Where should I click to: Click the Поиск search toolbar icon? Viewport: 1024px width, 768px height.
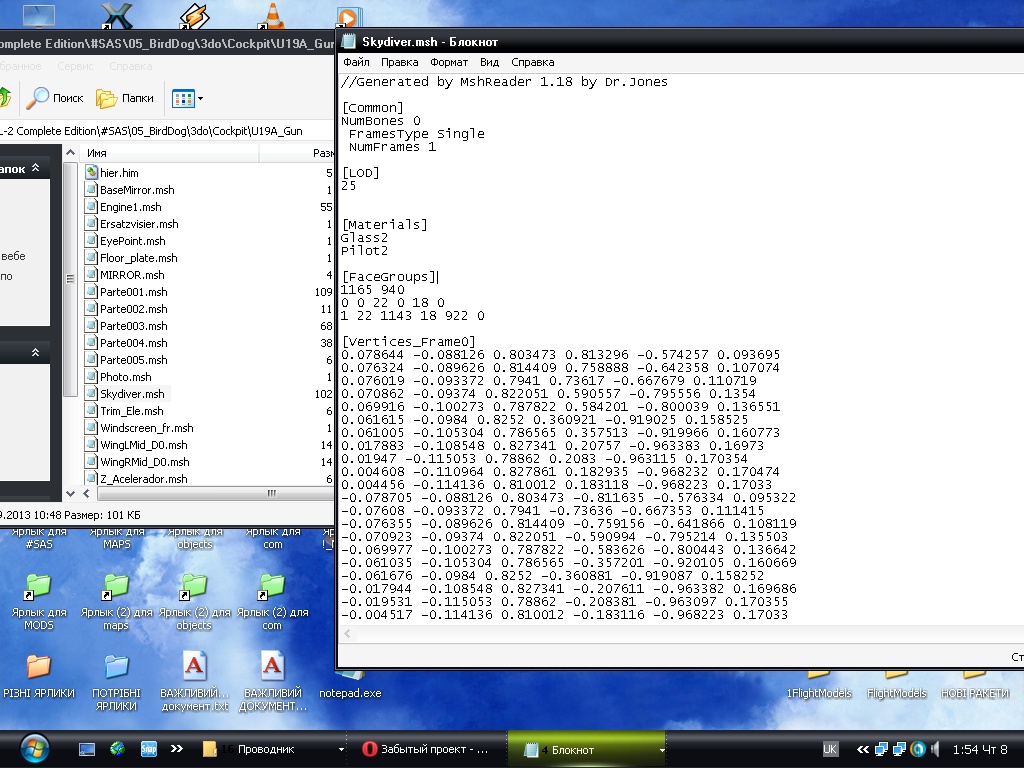[x=55, y=98]
